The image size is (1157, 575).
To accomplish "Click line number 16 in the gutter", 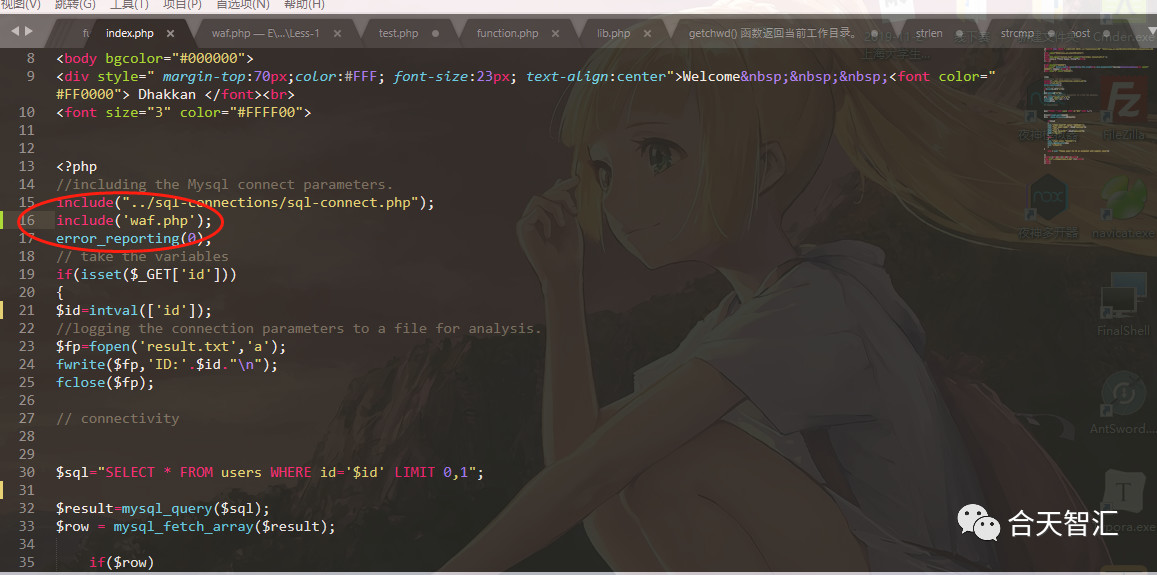I will tap(27, 220).
